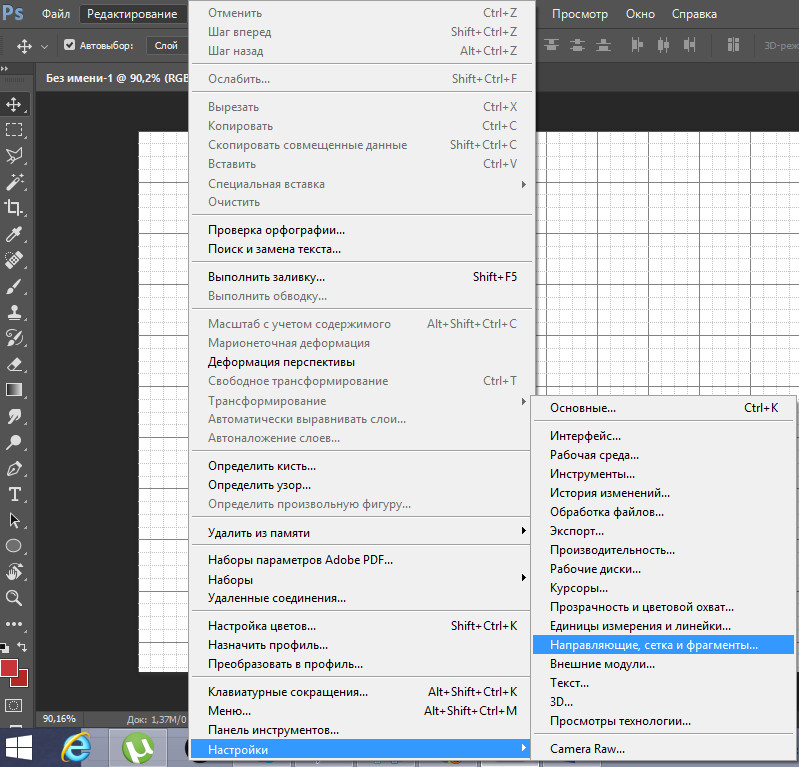Toggle the Автовыбор checkbox
The height and width of the screenshot is (767, 799).
[69, 45]
